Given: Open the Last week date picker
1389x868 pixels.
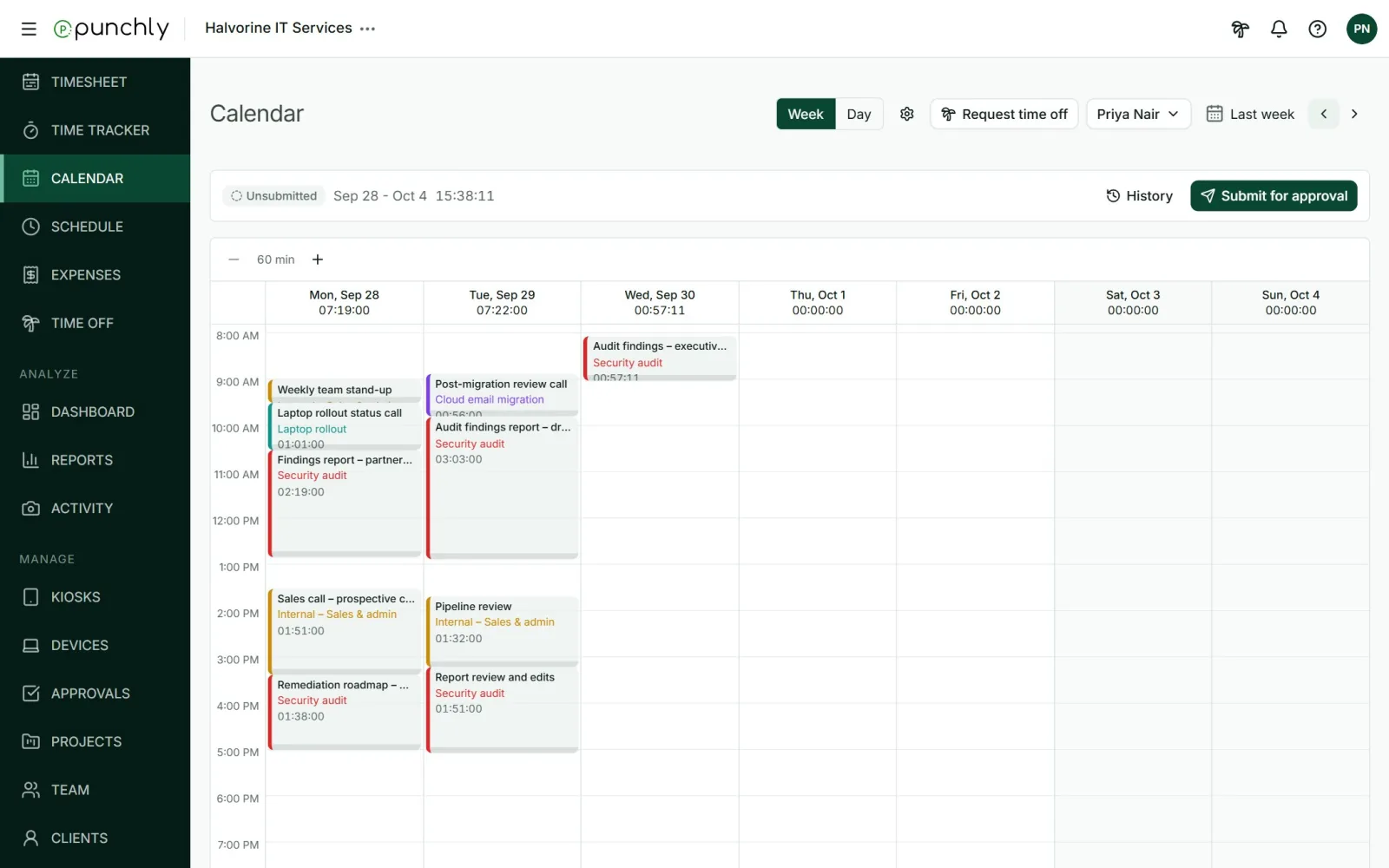Looking at the screenshot, I should (x=1250, y=114).
